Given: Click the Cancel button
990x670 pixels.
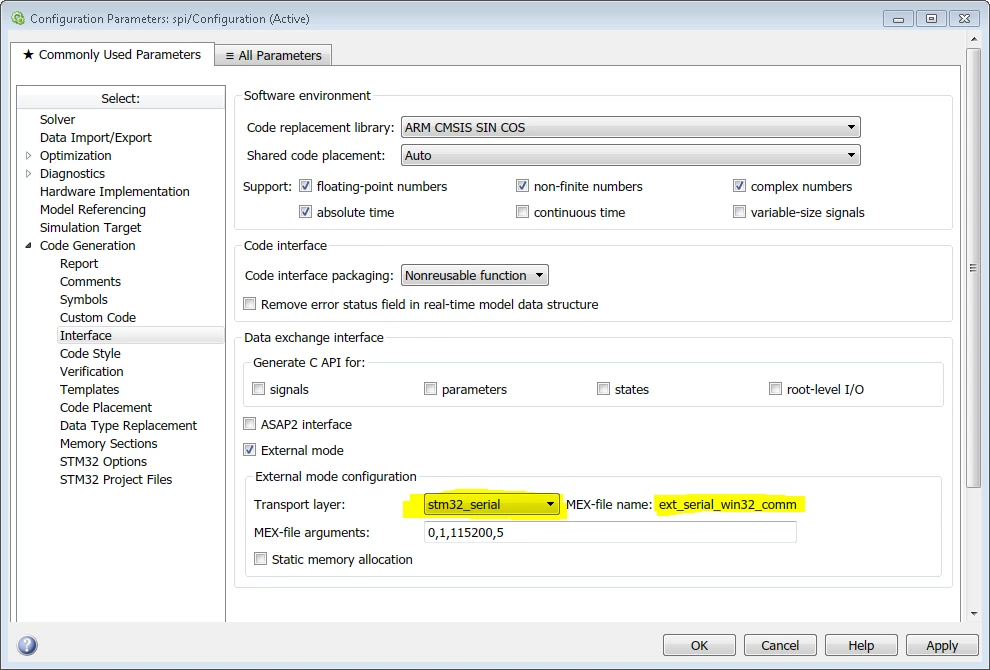Looking at the screenshot, I should 780,645.
